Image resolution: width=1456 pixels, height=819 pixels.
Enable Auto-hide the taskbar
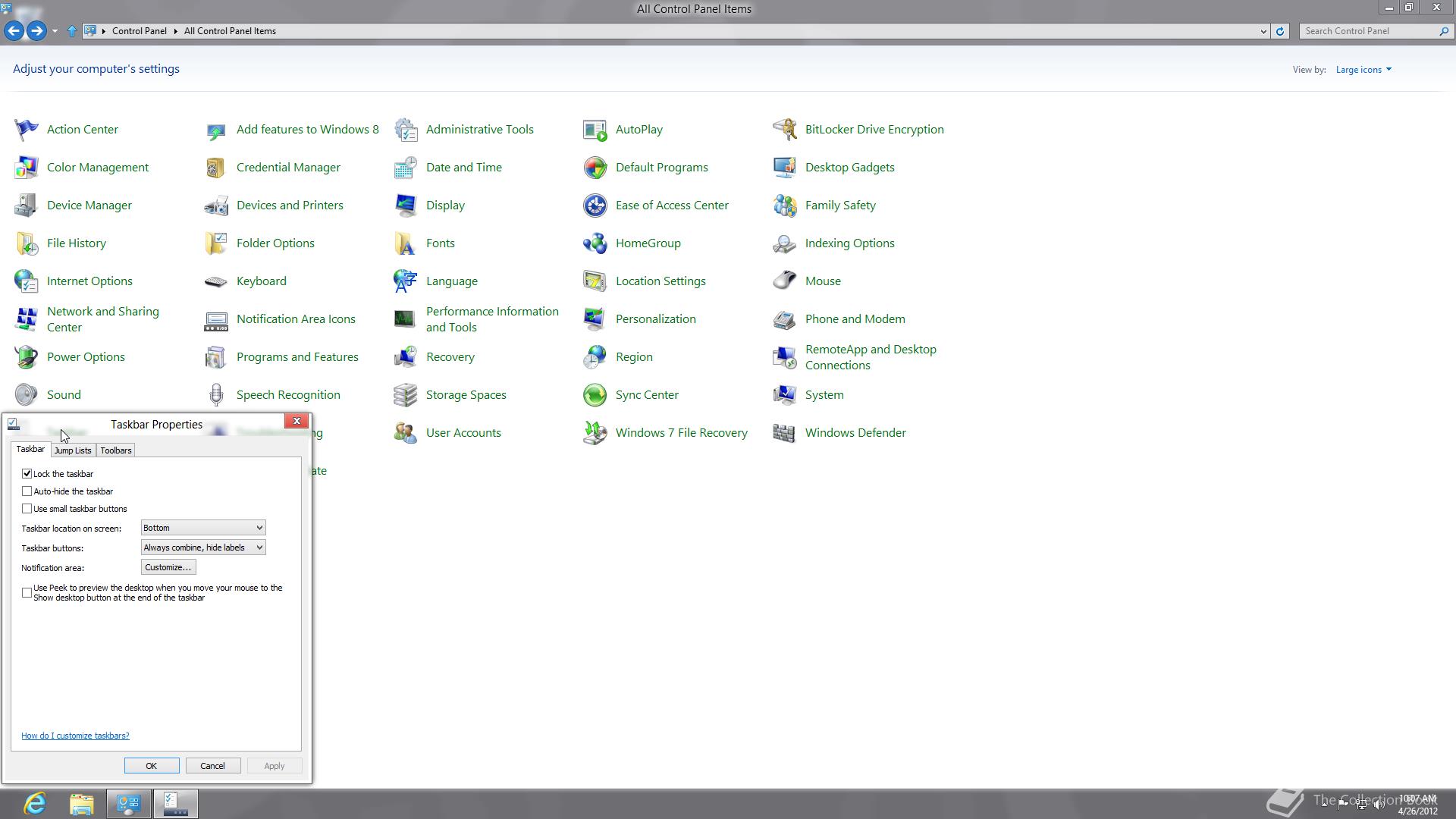27,491
